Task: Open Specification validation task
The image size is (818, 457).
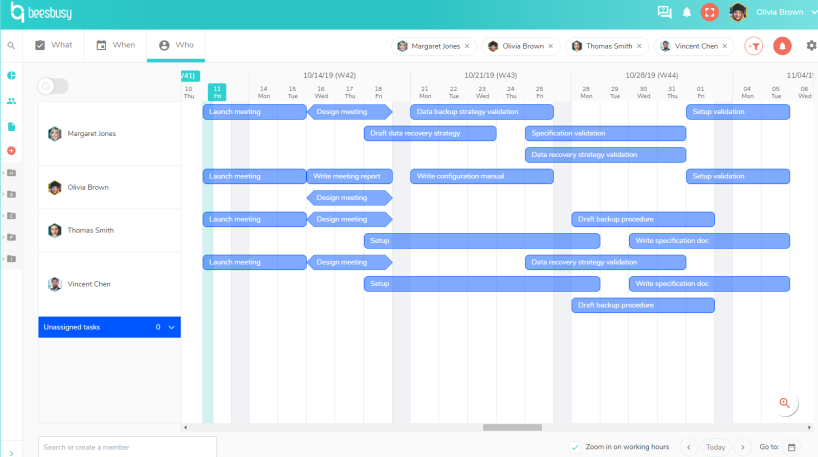Action: pyautogui.click(x=605, y=133)
